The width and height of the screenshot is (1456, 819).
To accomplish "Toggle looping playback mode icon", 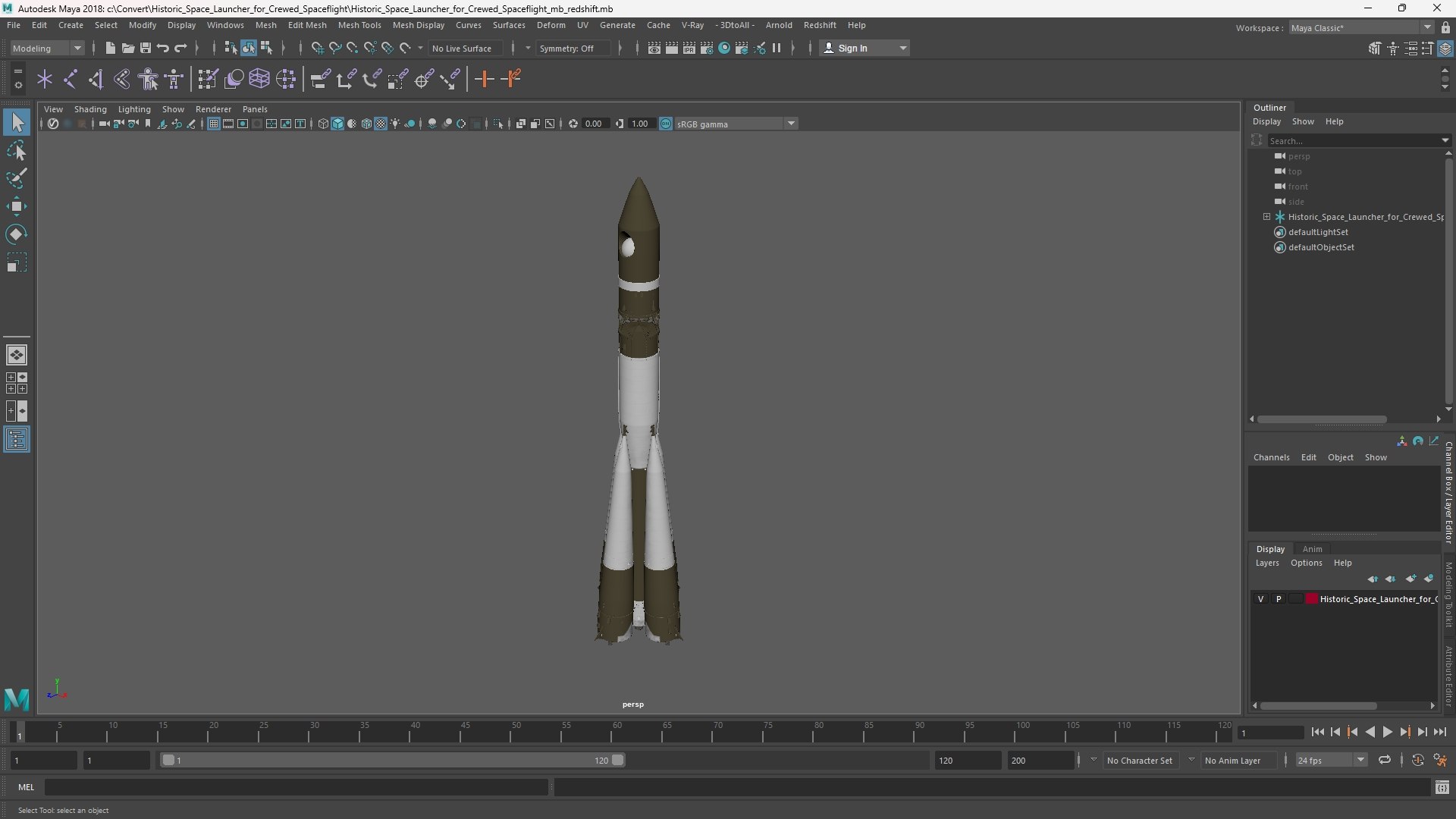I will [1385, 760].
